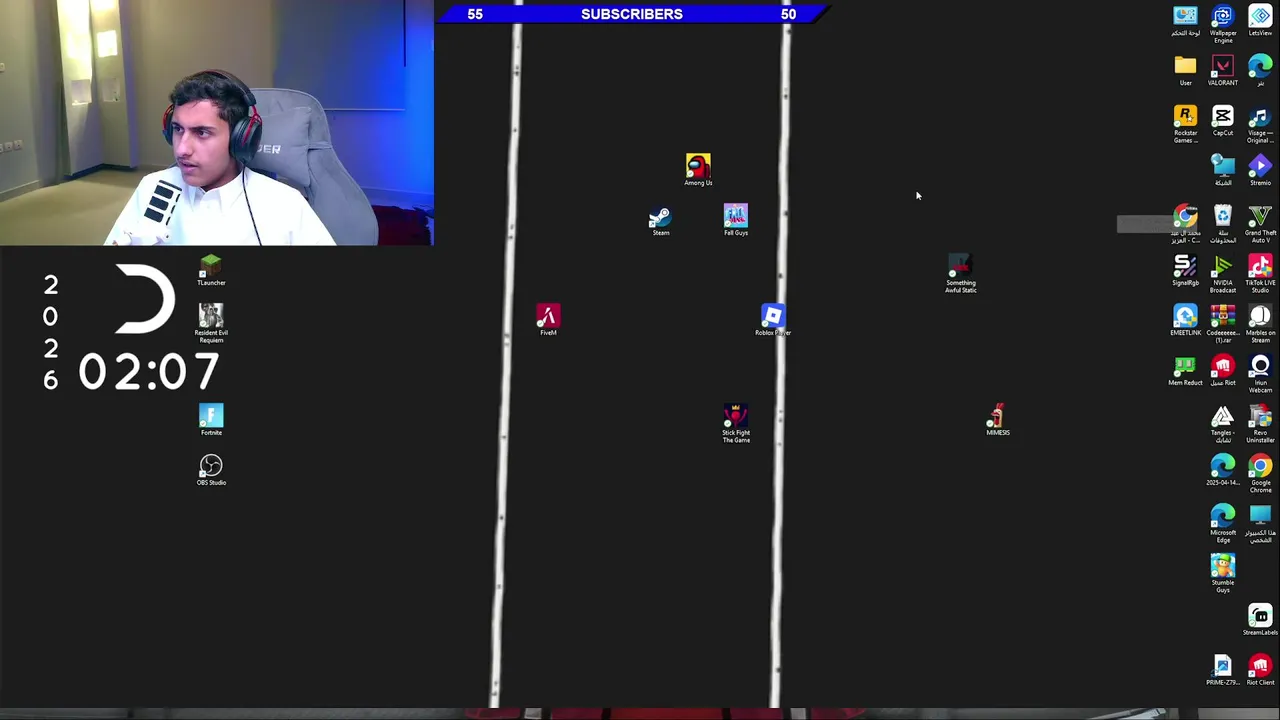Open the Marbles on Stream icon
The width and height of the screenshot is (1280, 720).
coord(1260,324)
